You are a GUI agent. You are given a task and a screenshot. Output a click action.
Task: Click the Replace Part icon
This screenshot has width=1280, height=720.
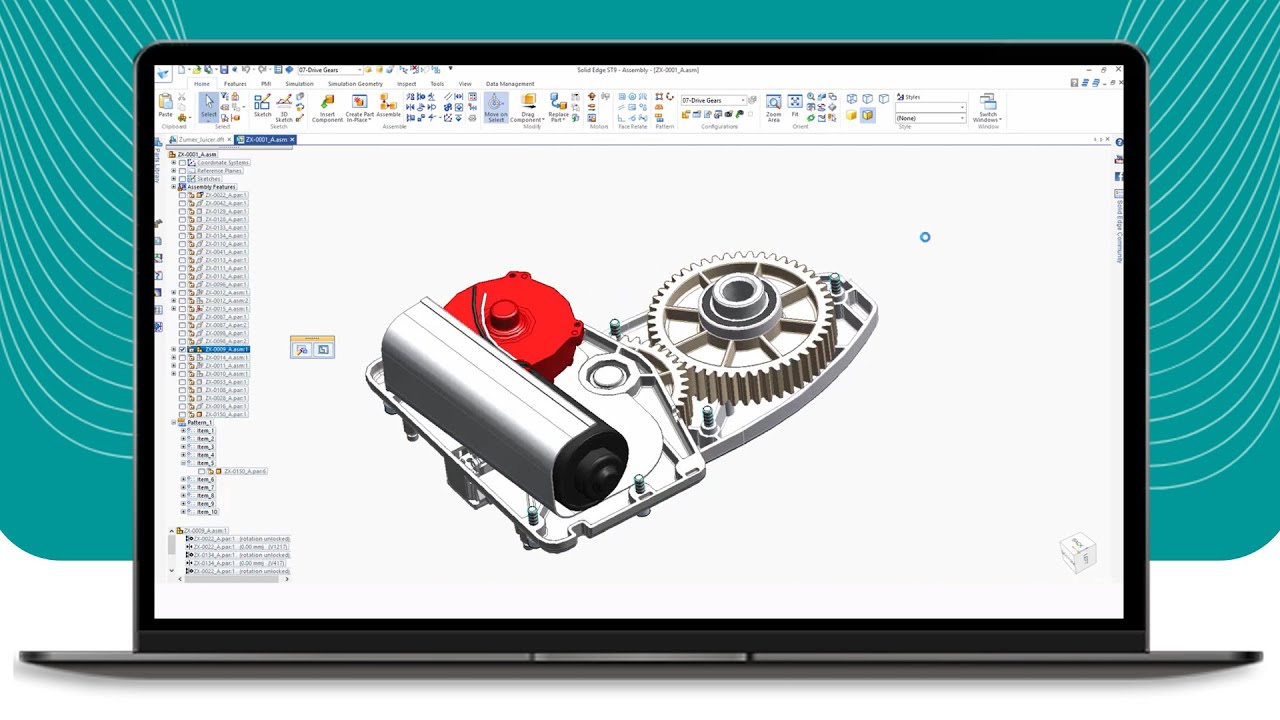point(558,102)
